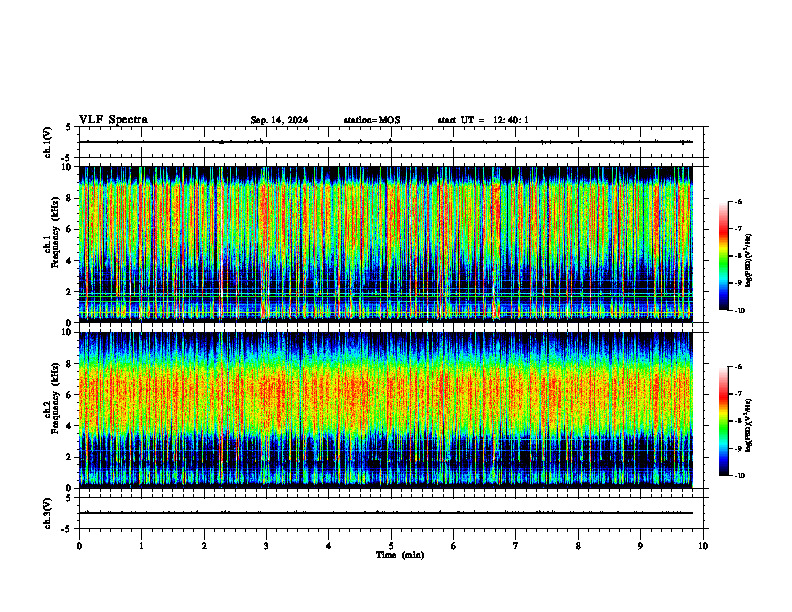Click the 'VLF Spectra' title text
The image size is (792, 612).
pos(113,120)
